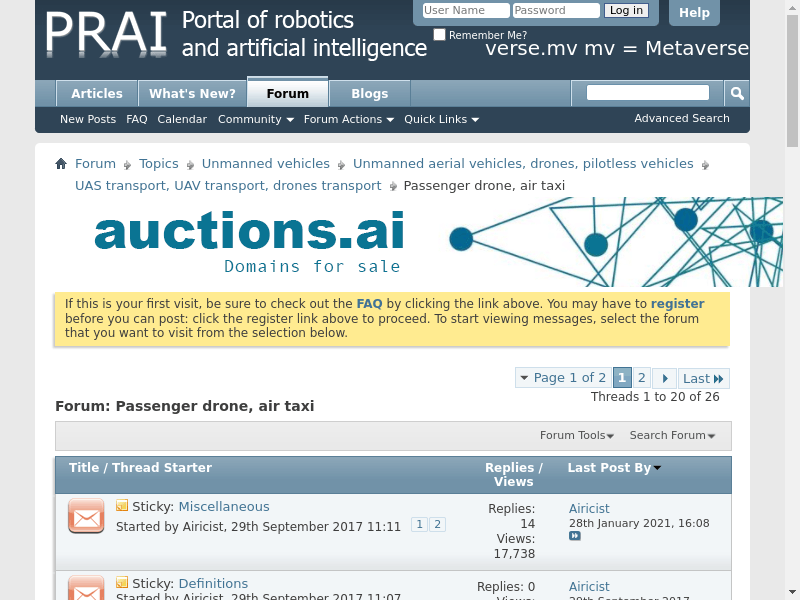Open Unmanned vehicles breadcrumb link
Image resolution: width=800 pixels, height=600 pixels.
266,164
